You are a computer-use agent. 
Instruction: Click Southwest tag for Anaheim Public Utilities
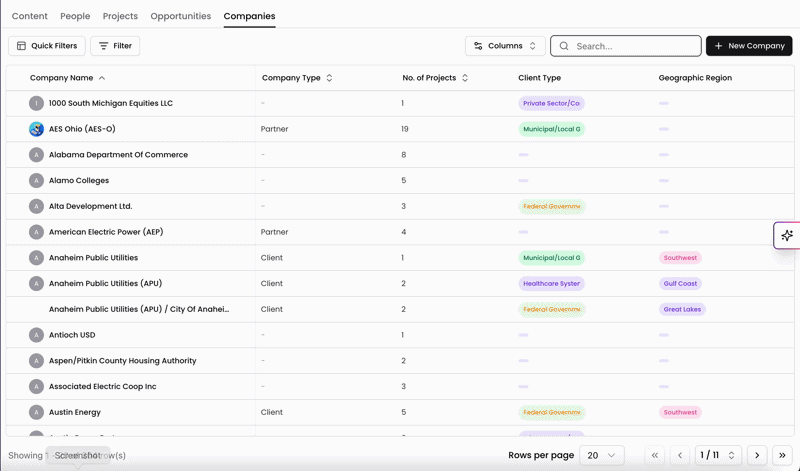(680, 258)
